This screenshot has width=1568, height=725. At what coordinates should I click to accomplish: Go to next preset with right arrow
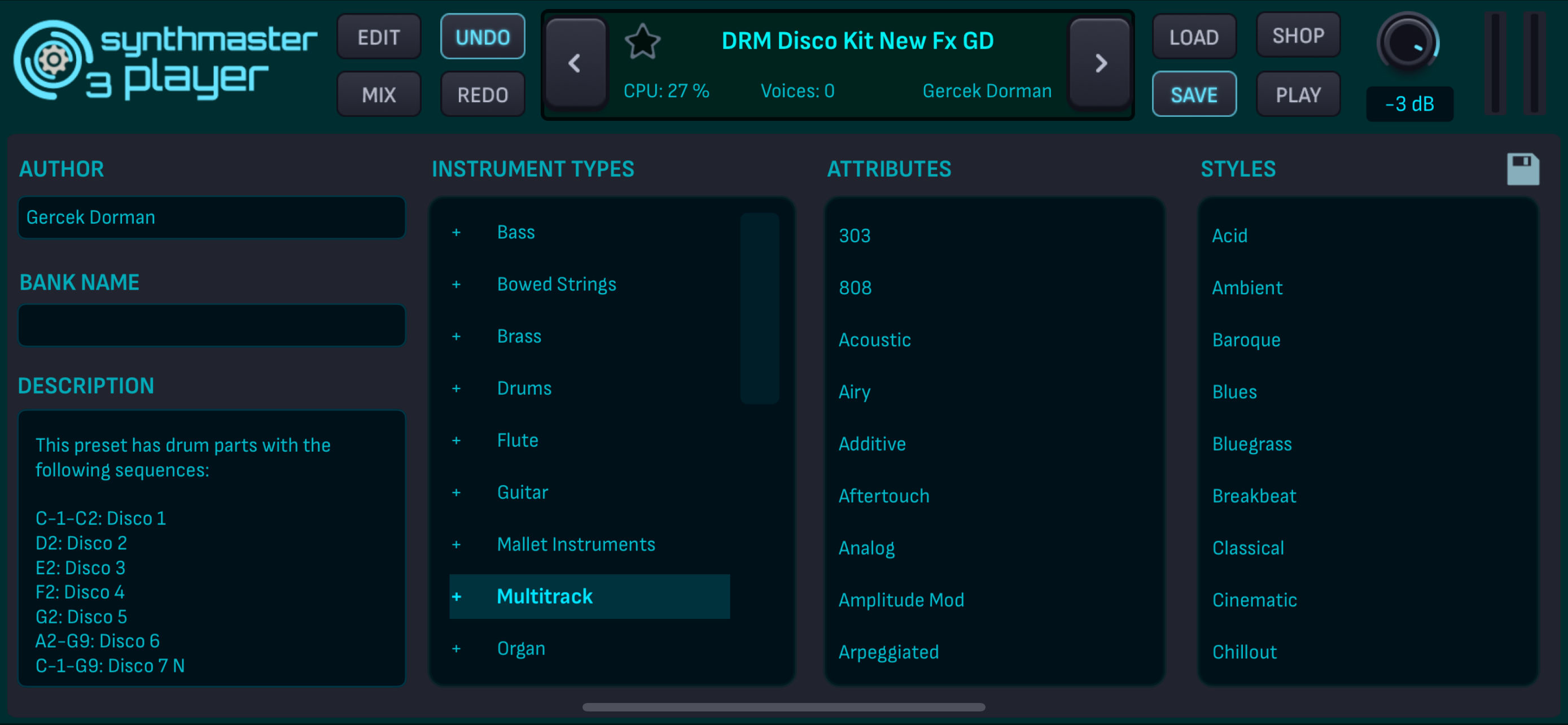click(x=1101, y=63)
